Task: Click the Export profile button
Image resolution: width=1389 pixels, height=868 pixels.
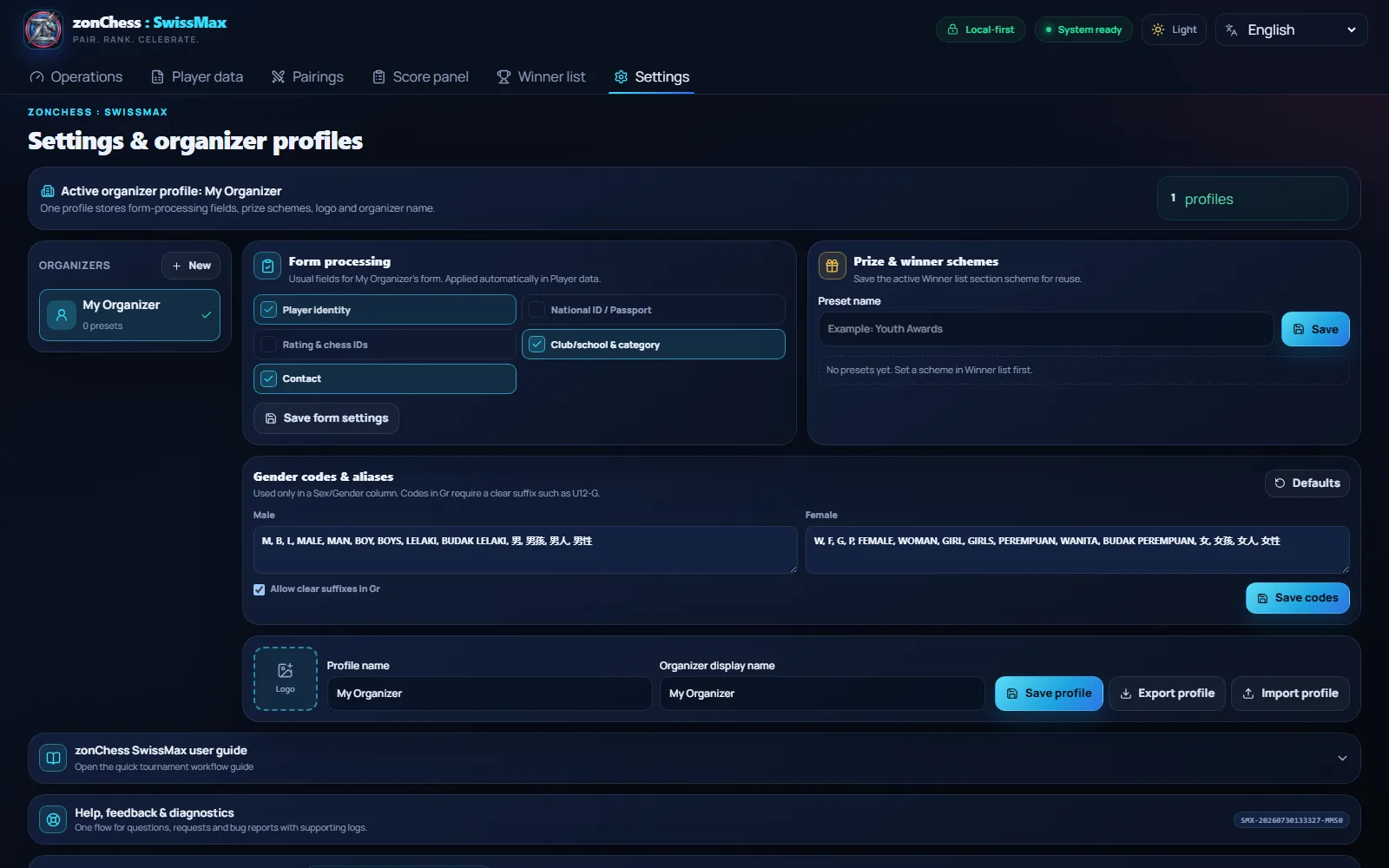Action: (1167, 694)
